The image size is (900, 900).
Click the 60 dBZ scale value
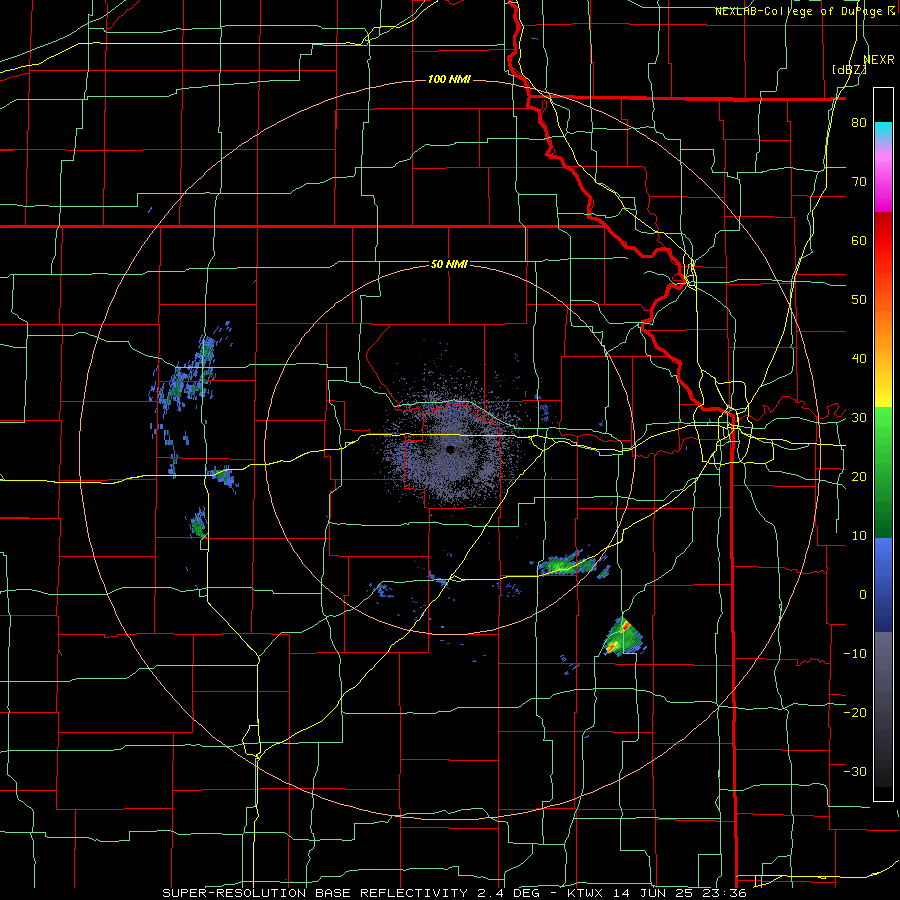(x=859, y=240)
